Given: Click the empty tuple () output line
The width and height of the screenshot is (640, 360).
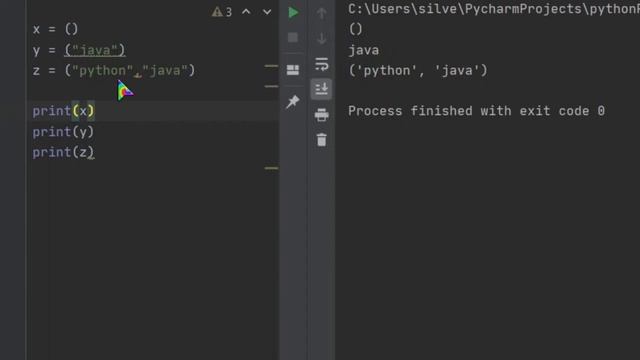Looking at the screenshot, I should [356, 29].
